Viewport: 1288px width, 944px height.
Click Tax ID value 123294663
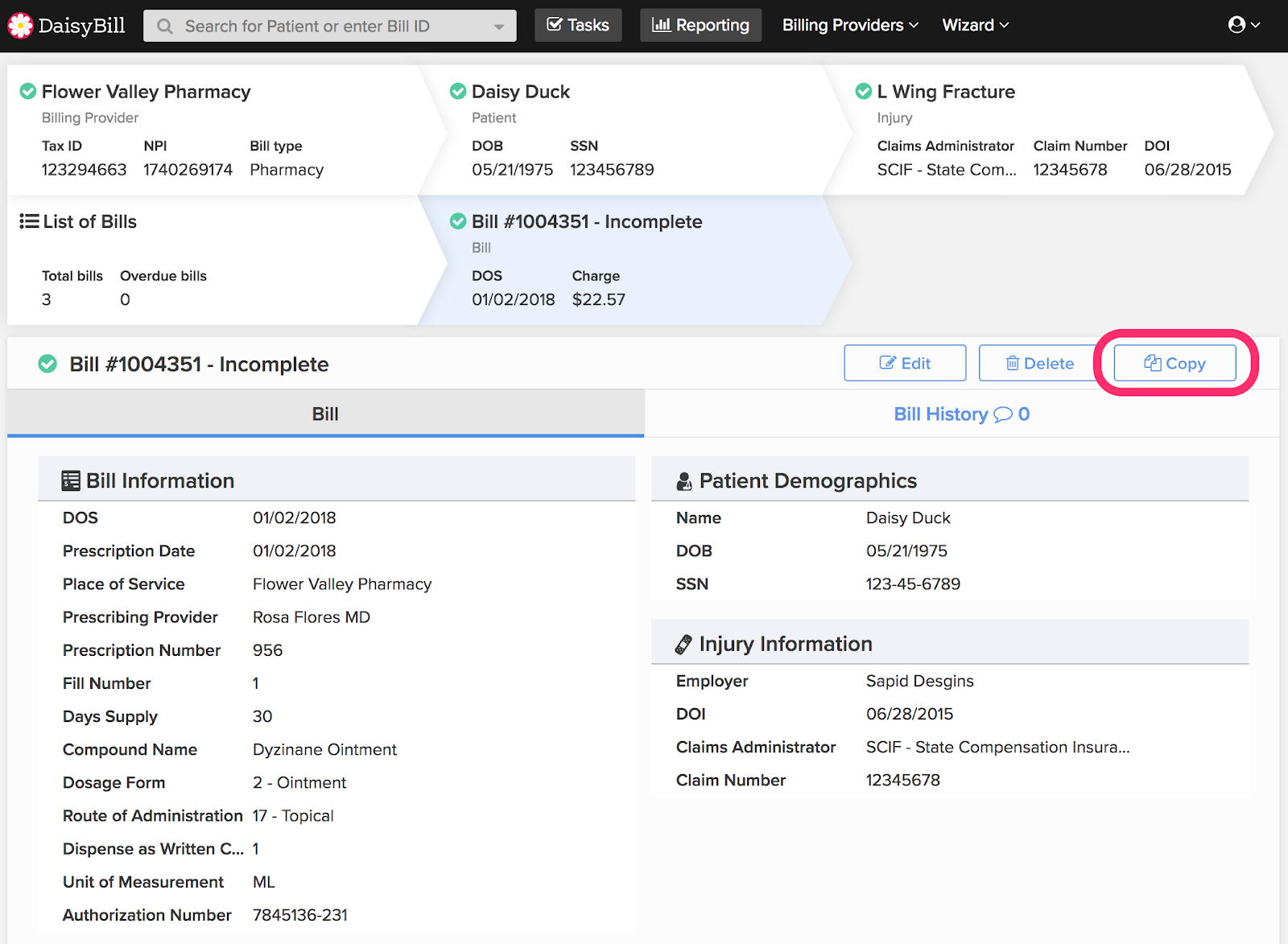(x=85, y=170)
